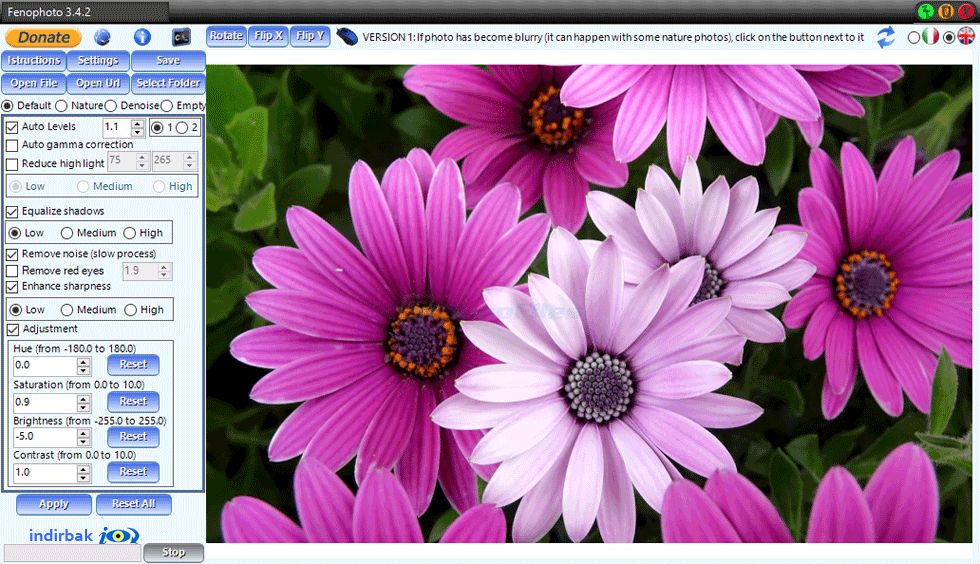The height and width of the screenshot is (564, 980).
Task: Adjust the Auto Levels 1.1 stepper
Action: 138,128
